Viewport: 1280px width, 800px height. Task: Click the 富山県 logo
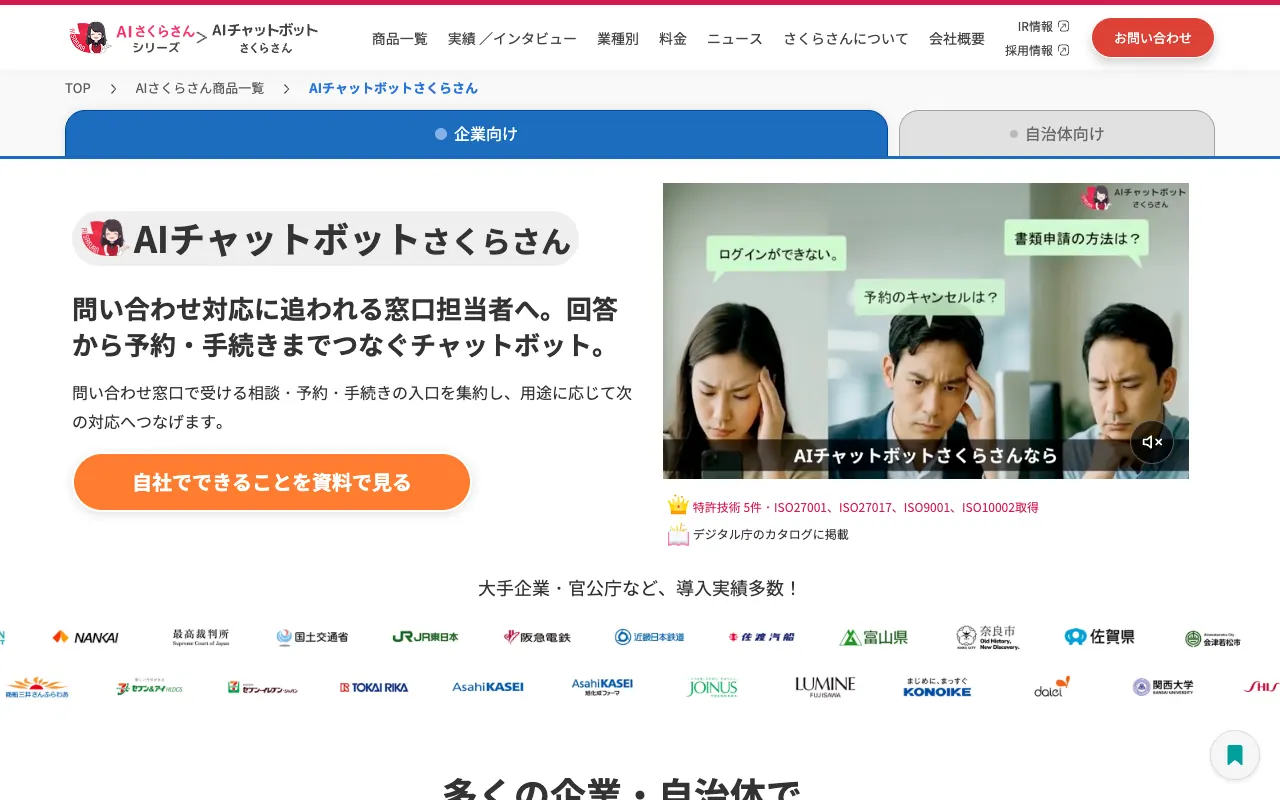(873, 637)
